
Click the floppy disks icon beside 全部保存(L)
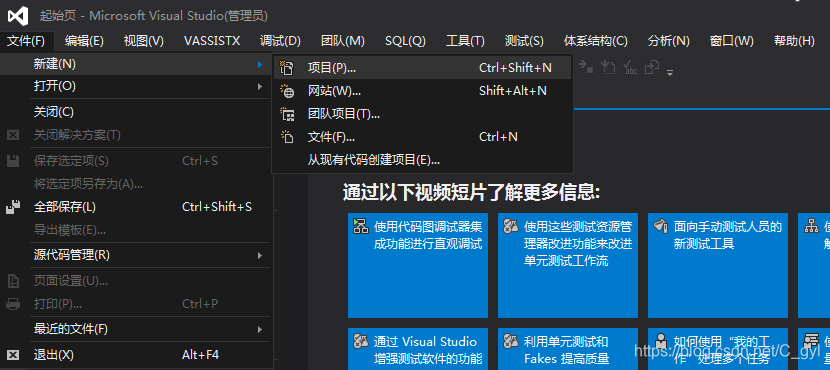[x=13, y=207]
